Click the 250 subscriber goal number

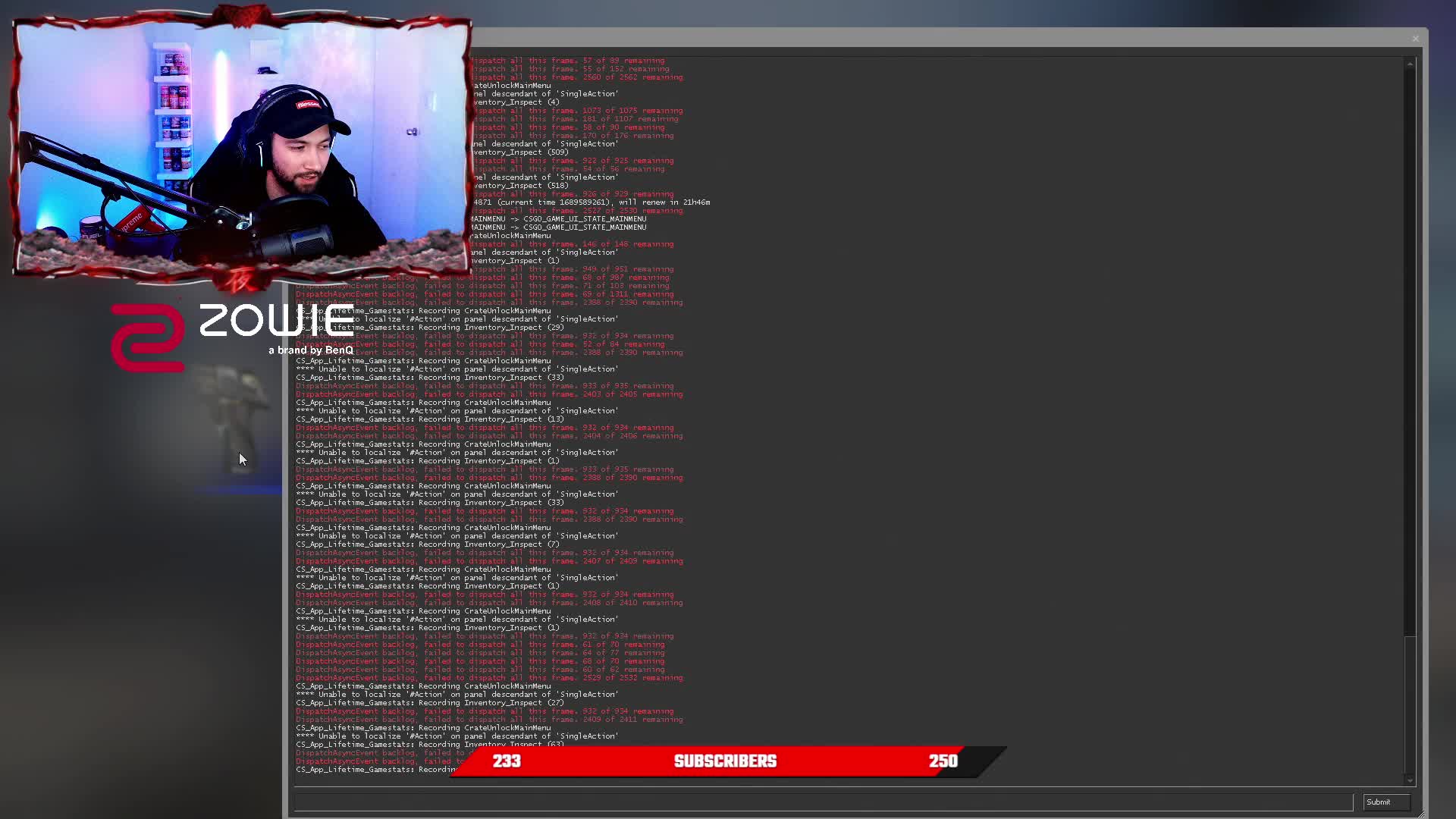(943, 761)
